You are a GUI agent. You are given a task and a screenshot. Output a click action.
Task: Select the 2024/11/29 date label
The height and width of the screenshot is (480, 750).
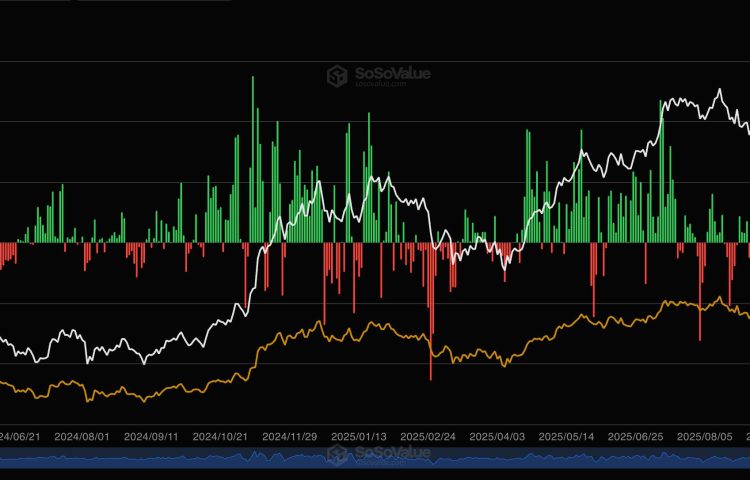(x=288, y=437)
